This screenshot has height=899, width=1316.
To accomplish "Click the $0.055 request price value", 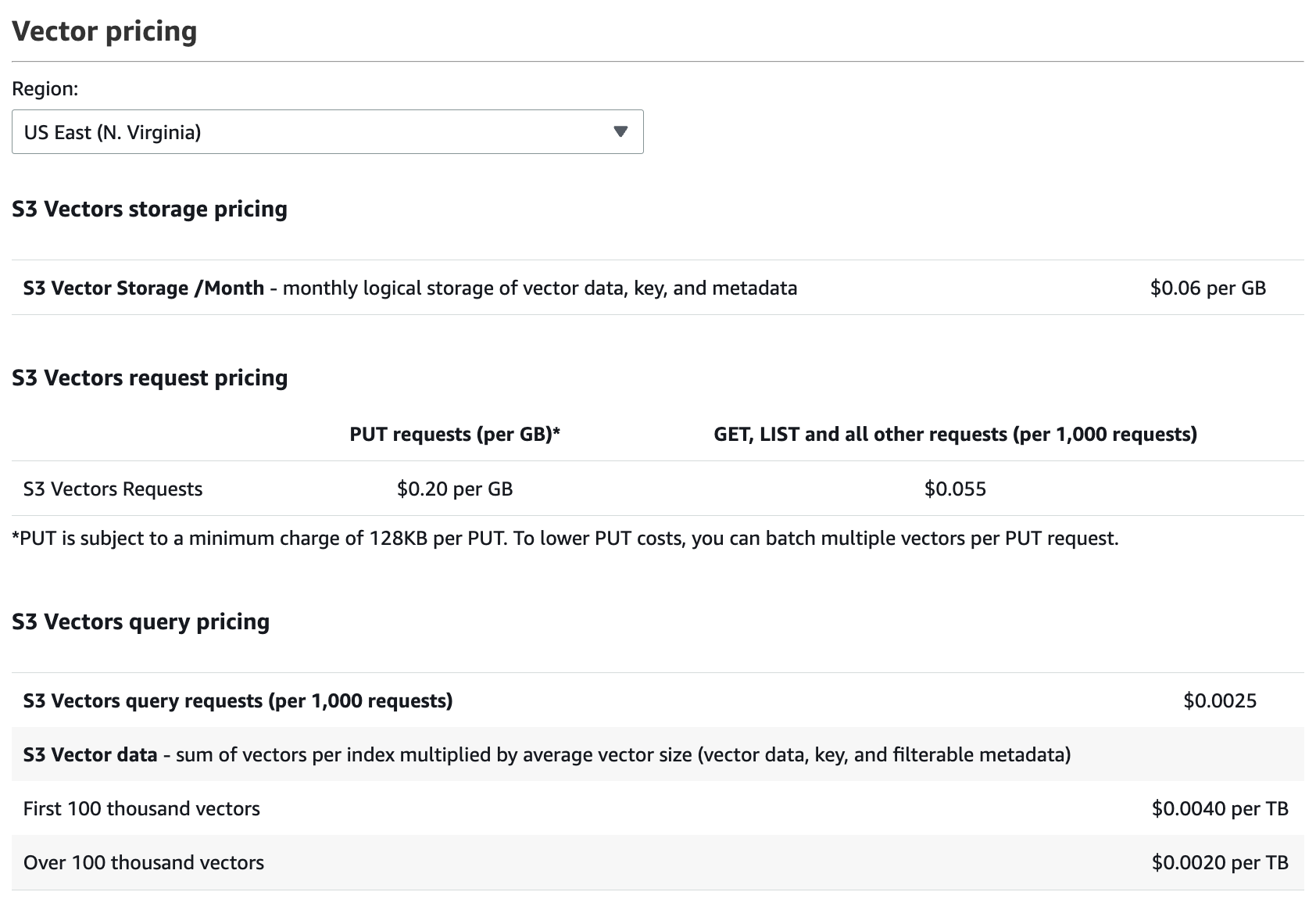I will 955,489.
